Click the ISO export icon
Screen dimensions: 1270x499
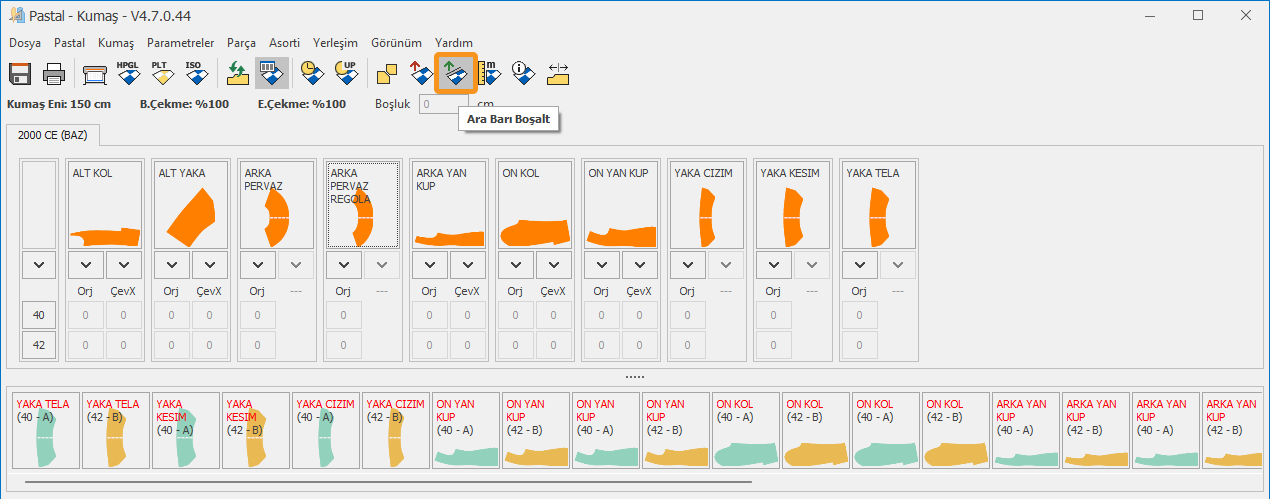click(x=193, y=73)
